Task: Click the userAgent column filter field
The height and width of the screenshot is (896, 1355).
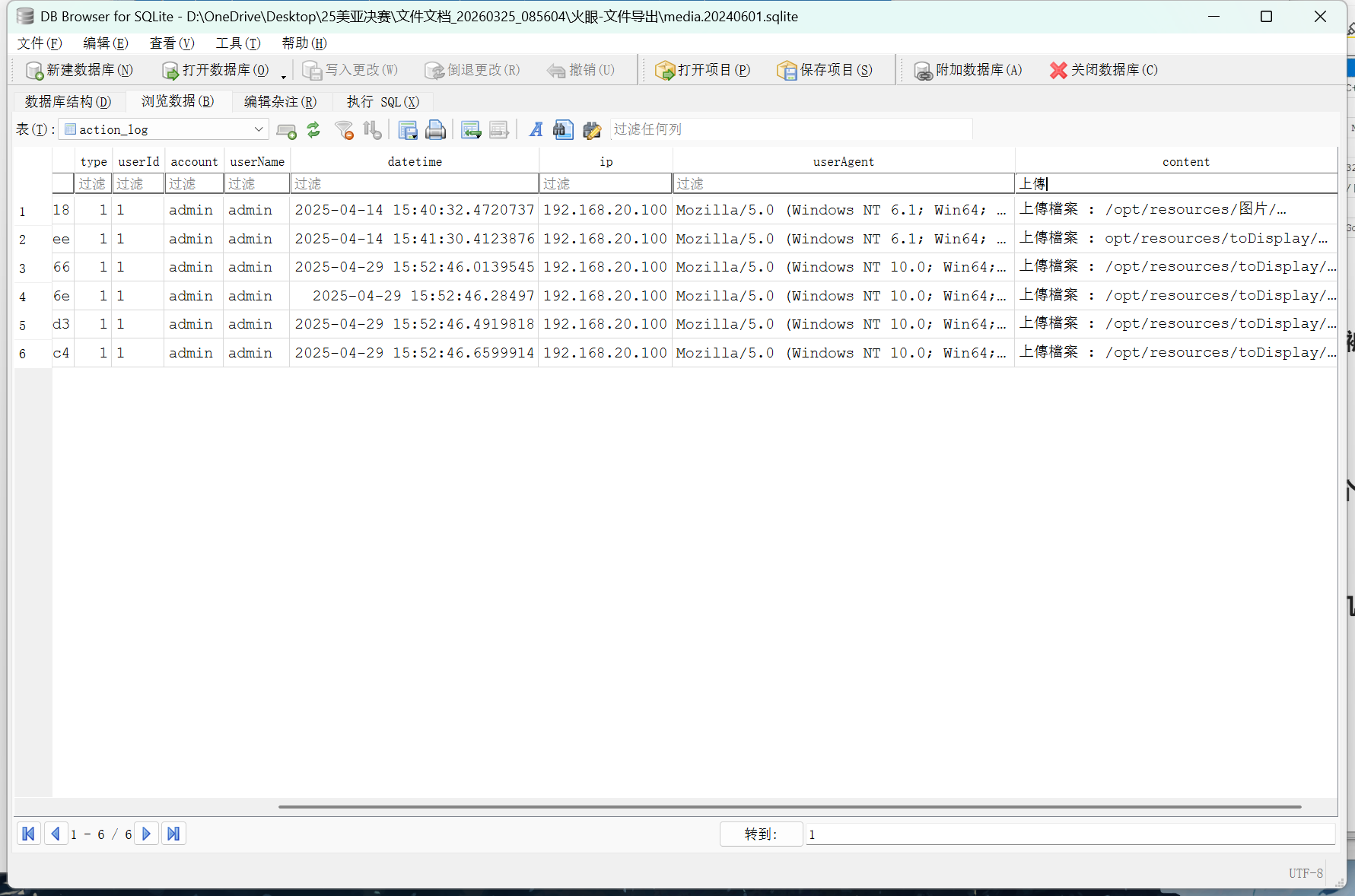Action: [844, 183]
